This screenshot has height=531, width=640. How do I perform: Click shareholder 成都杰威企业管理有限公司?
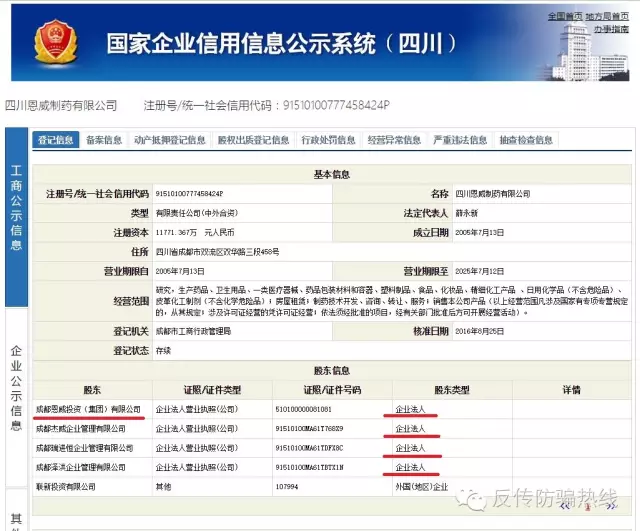(x=80, y=429)
